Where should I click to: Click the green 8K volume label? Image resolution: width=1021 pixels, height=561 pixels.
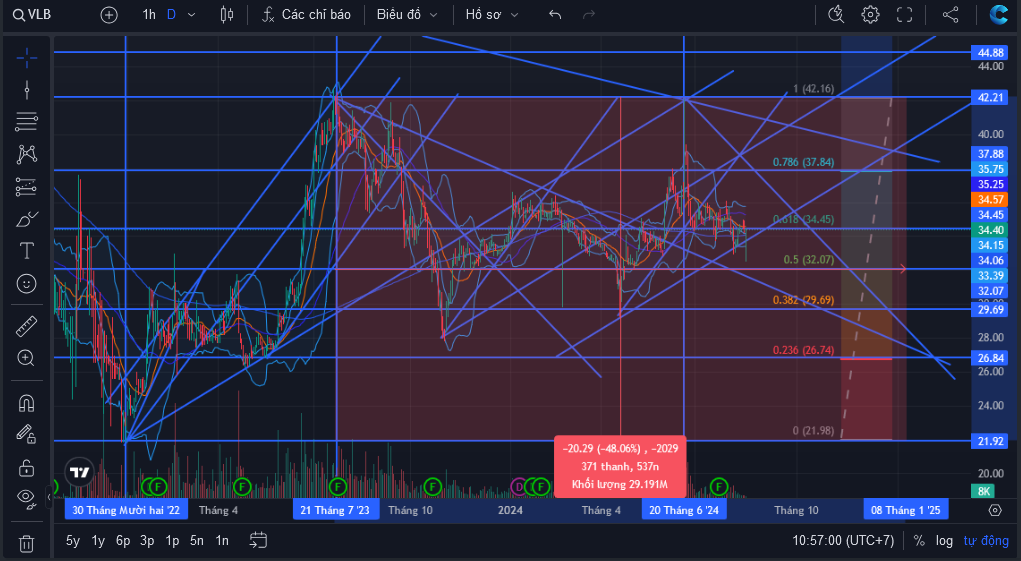[984, 492]
